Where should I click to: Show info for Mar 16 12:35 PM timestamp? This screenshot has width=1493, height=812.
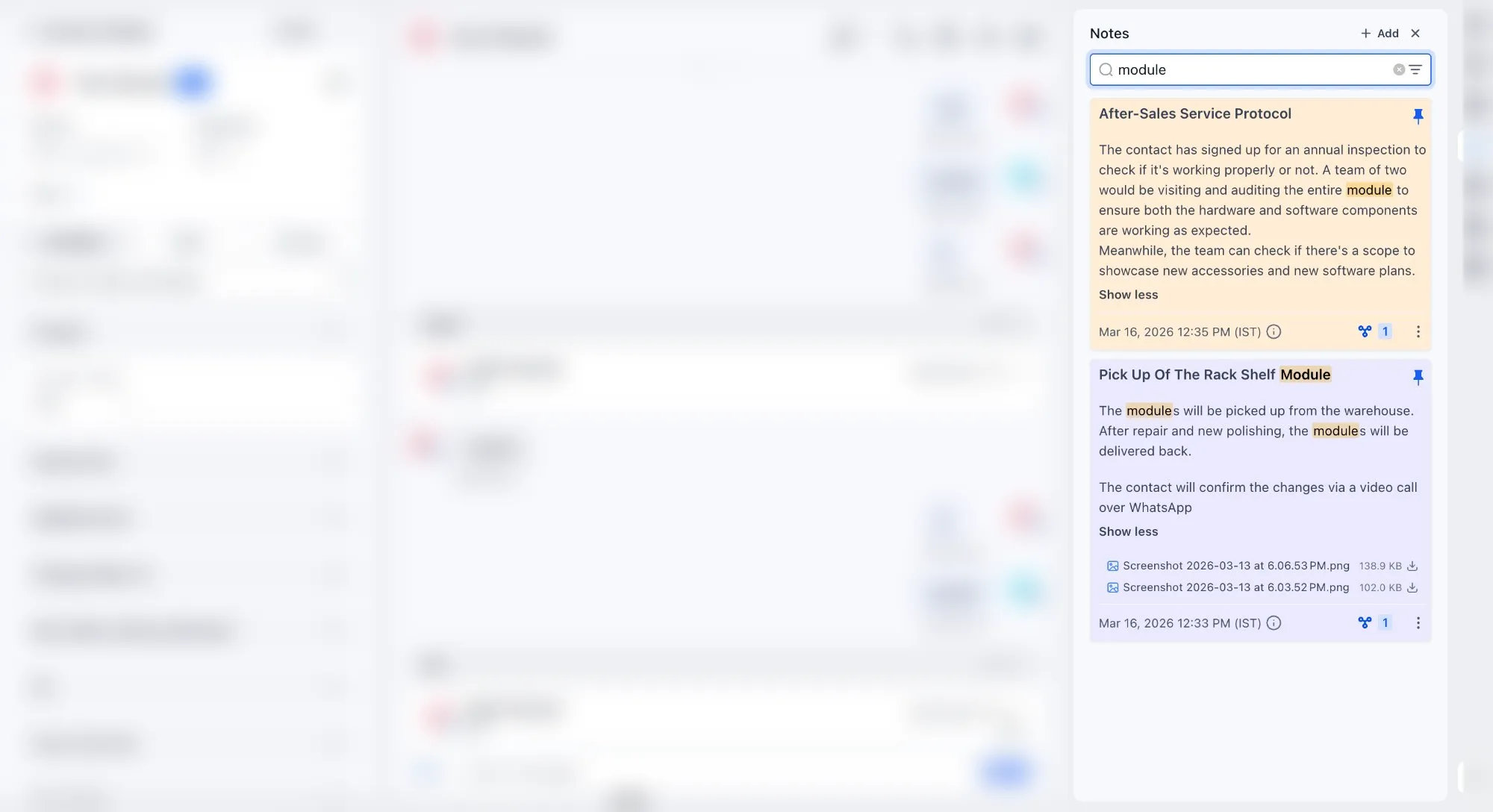pos(1274,332)
